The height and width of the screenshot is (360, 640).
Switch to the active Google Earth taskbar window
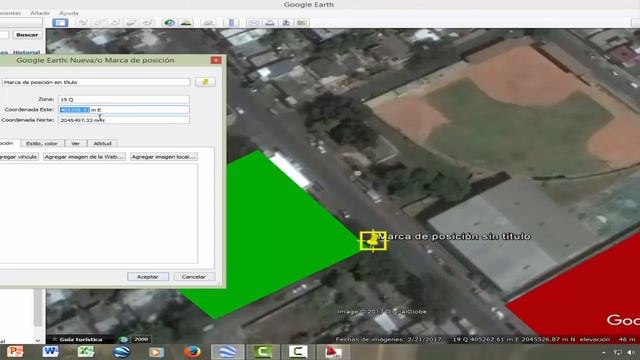pos(227,352)
